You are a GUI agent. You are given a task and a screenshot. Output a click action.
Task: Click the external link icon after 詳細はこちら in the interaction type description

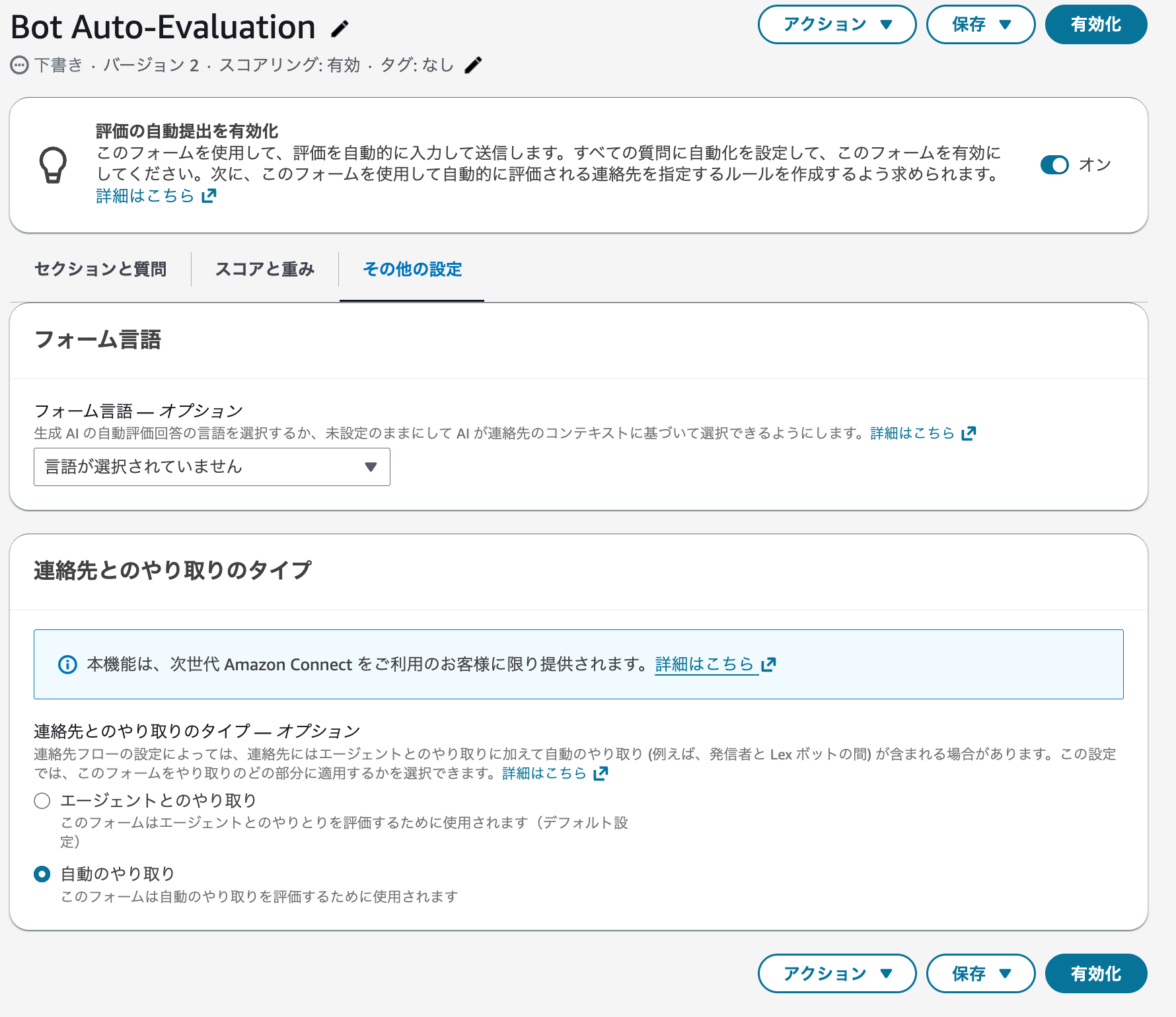[600, 773]
